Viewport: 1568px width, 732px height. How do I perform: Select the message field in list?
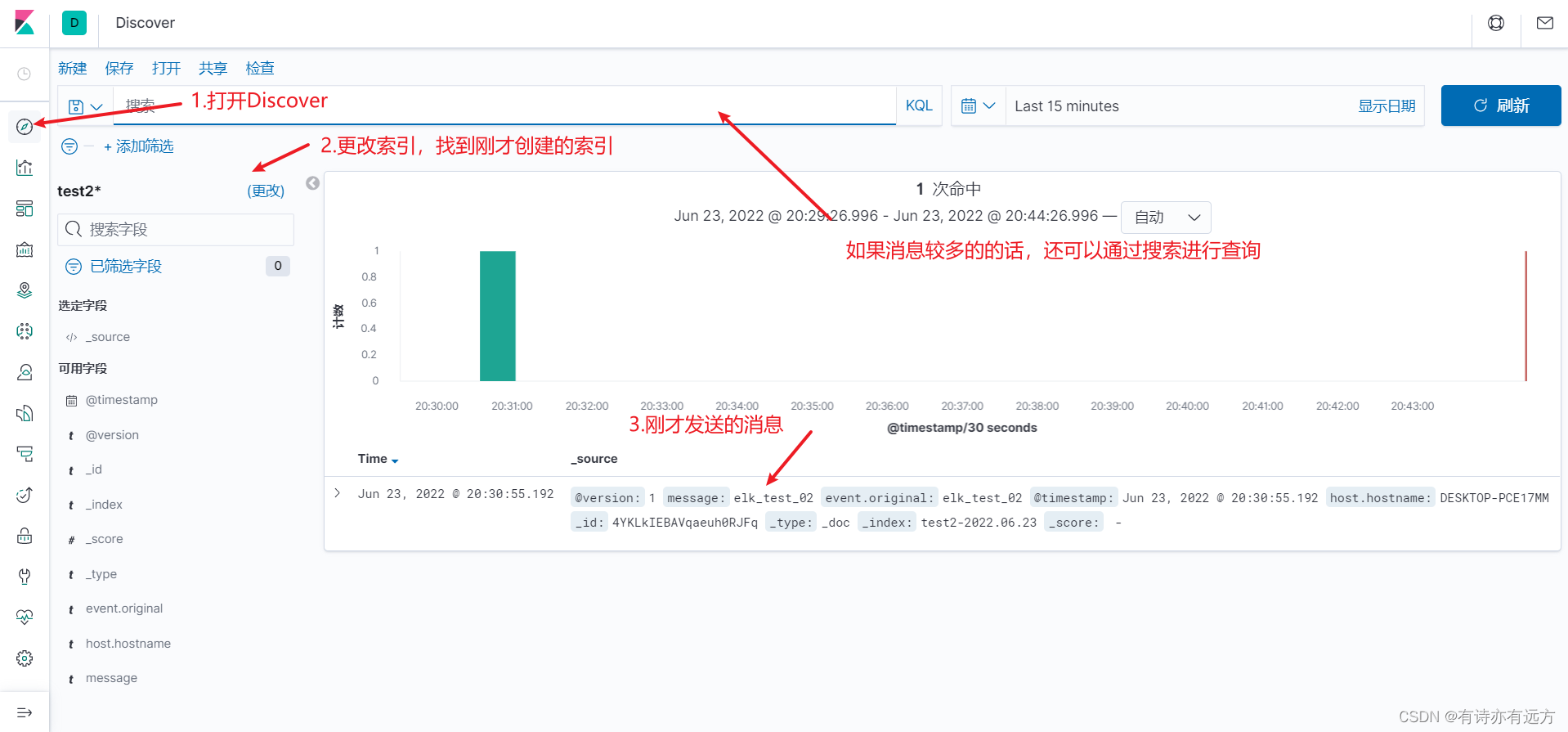[x=111, y=678]
